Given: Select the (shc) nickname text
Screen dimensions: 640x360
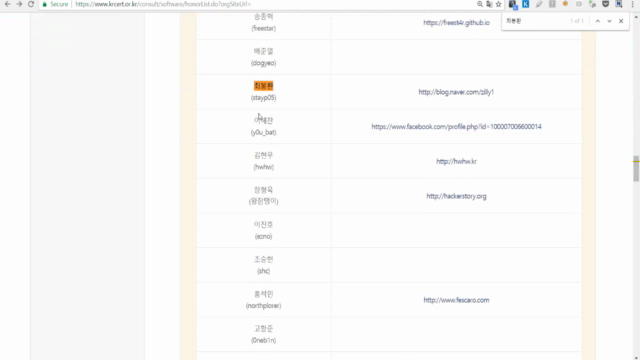Looking at the screenshot, I should point(263,271).
